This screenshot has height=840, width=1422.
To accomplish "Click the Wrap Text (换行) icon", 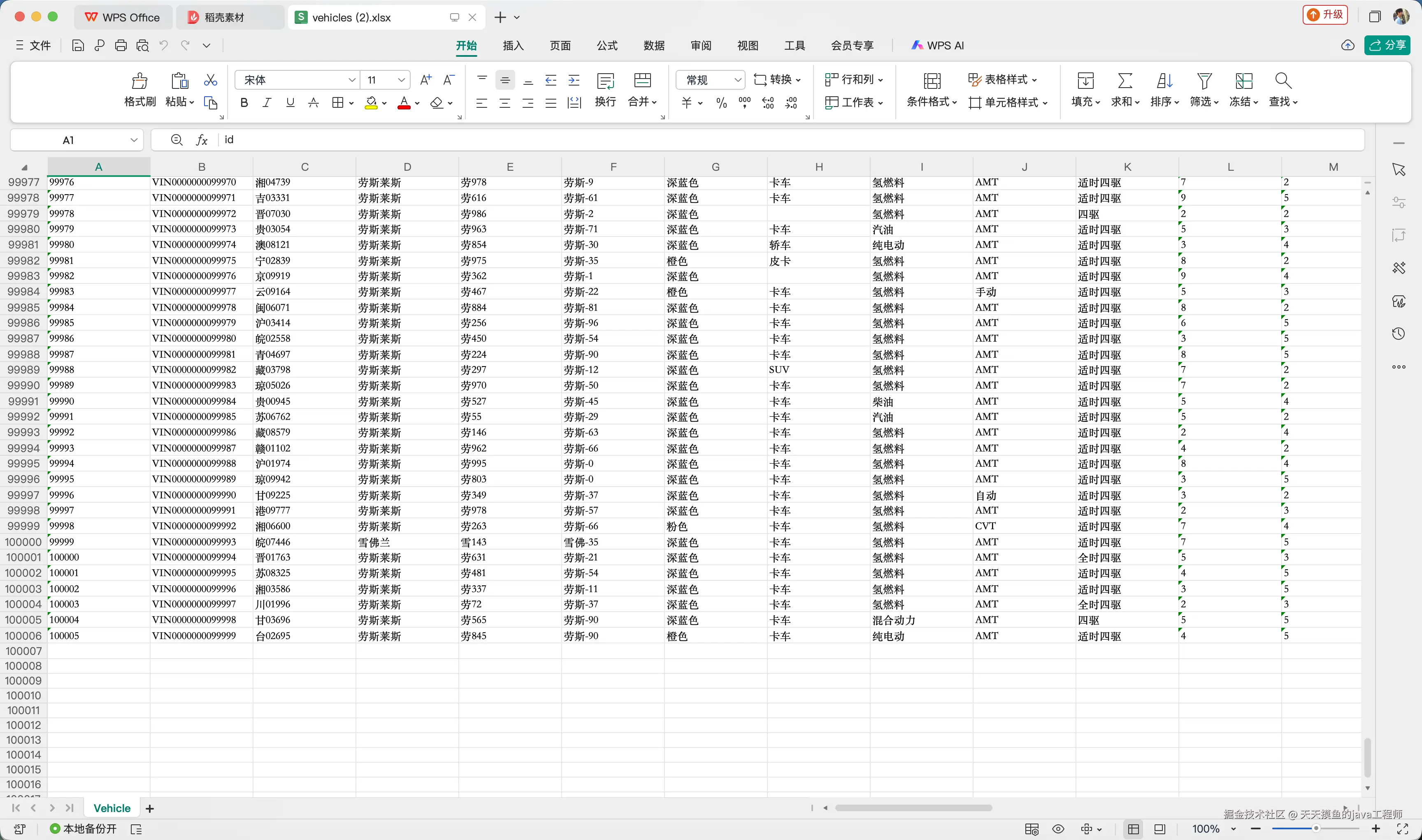I will coord(605,81).
